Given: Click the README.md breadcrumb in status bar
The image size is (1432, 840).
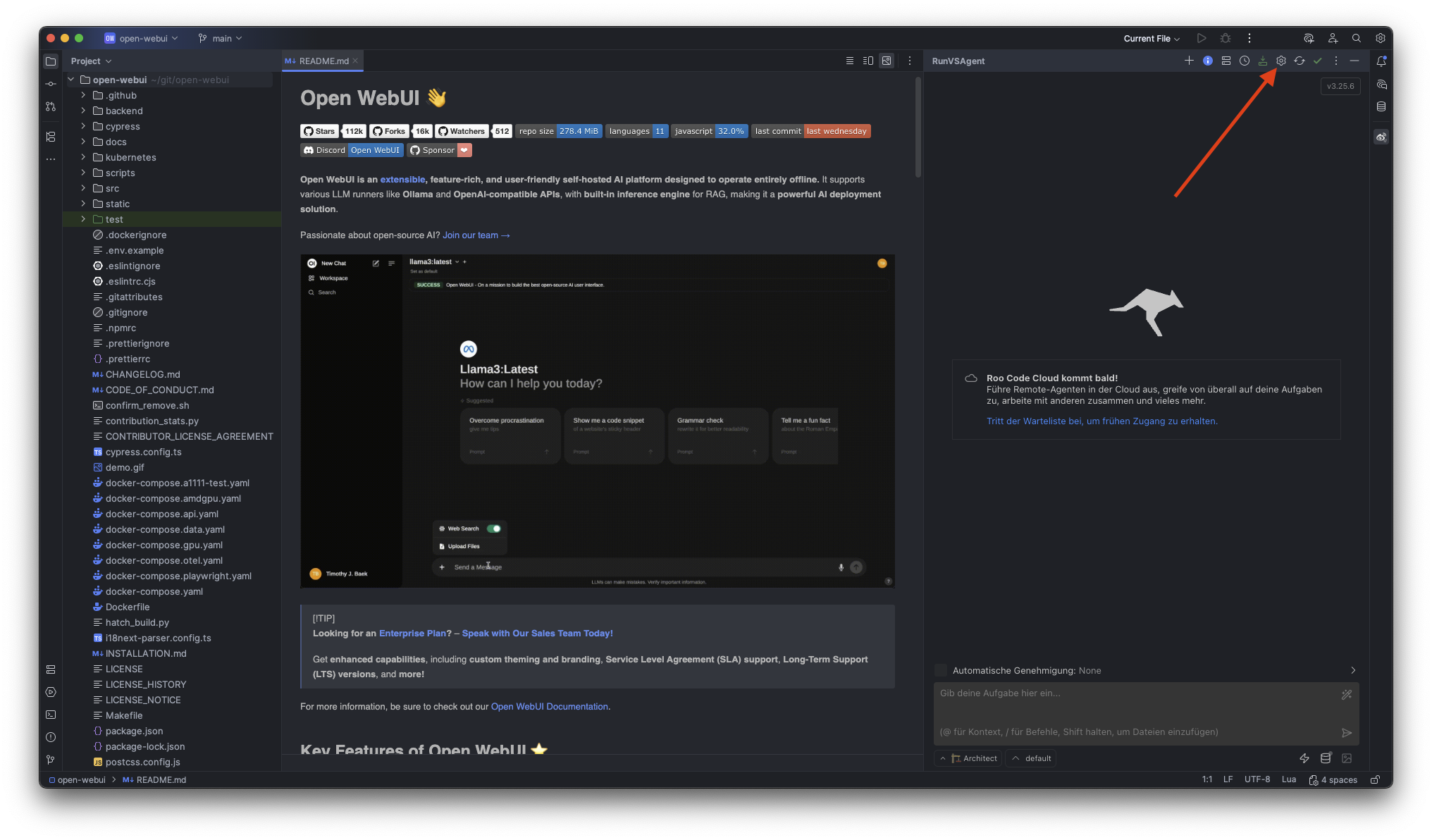Looking at the screenshot, I should click(154, 779).
